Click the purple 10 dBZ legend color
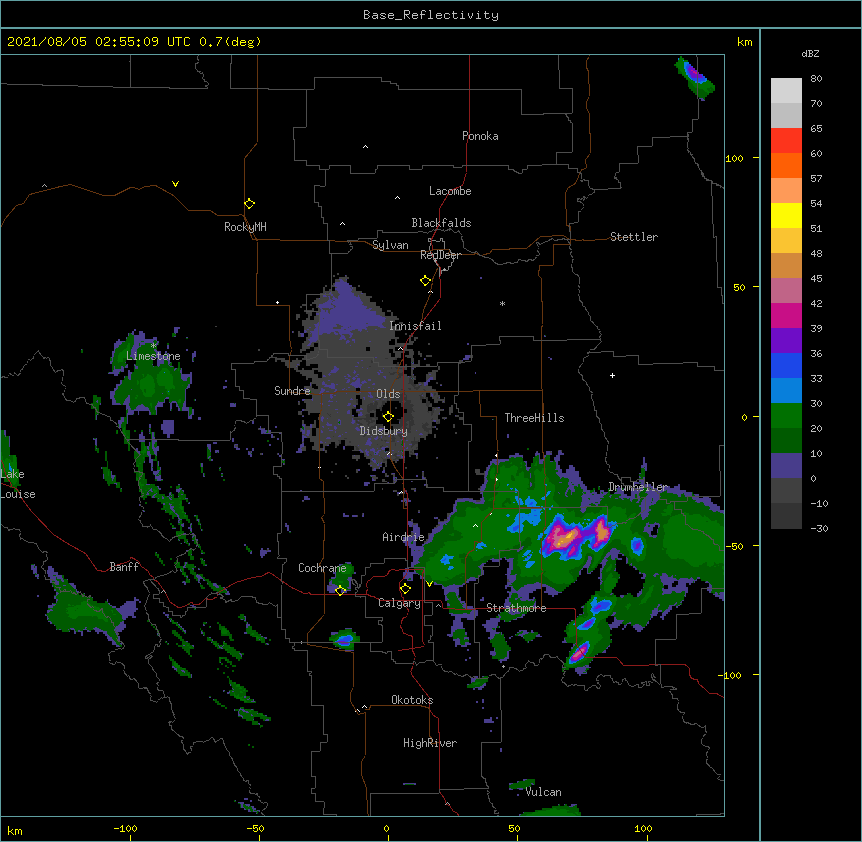Viewport: 862px width, 842px height. coord(786,466)
